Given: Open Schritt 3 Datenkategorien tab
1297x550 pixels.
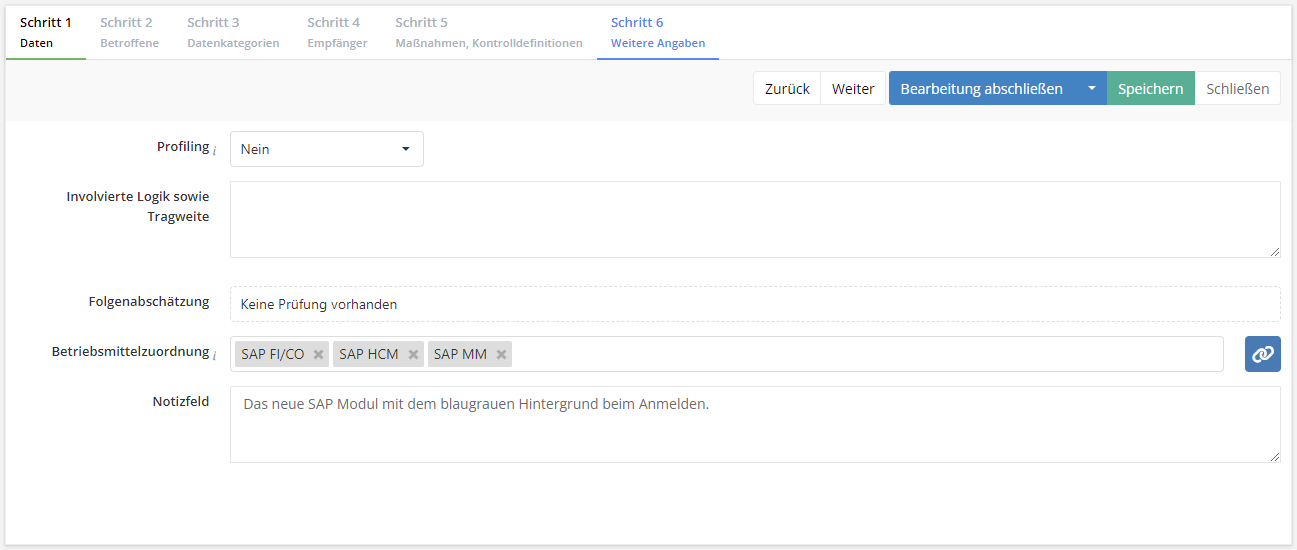Looking at the screenshot, I should tap(233, 32).
